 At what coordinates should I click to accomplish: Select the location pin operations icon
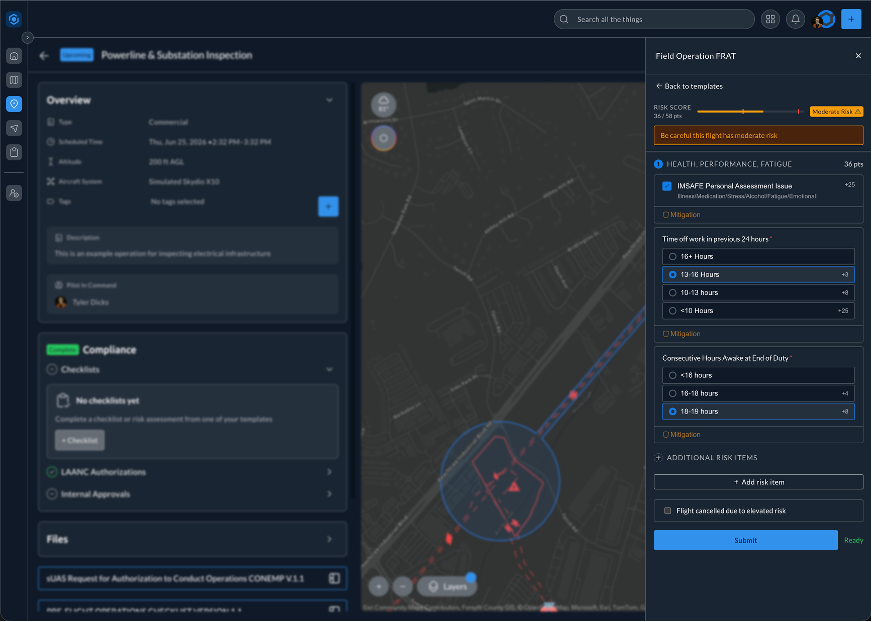pos(14,104)
